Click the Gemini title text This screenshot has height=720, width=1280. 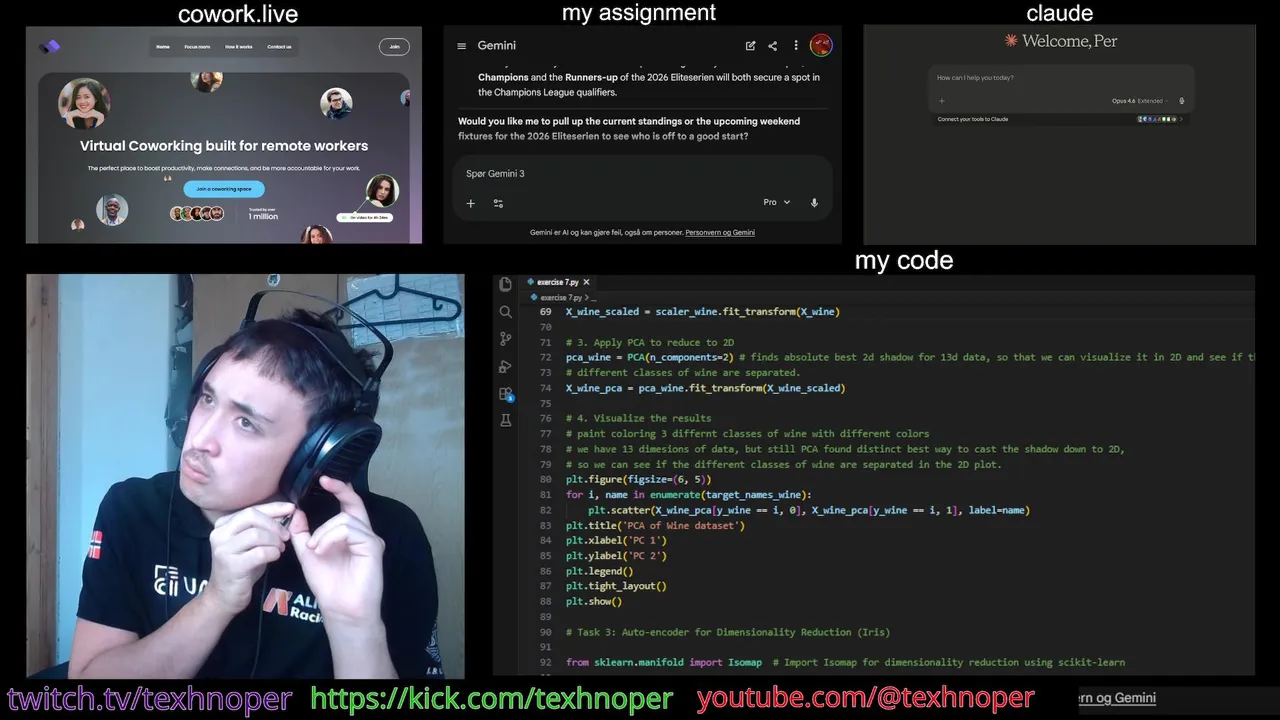(x=497, y=46)
